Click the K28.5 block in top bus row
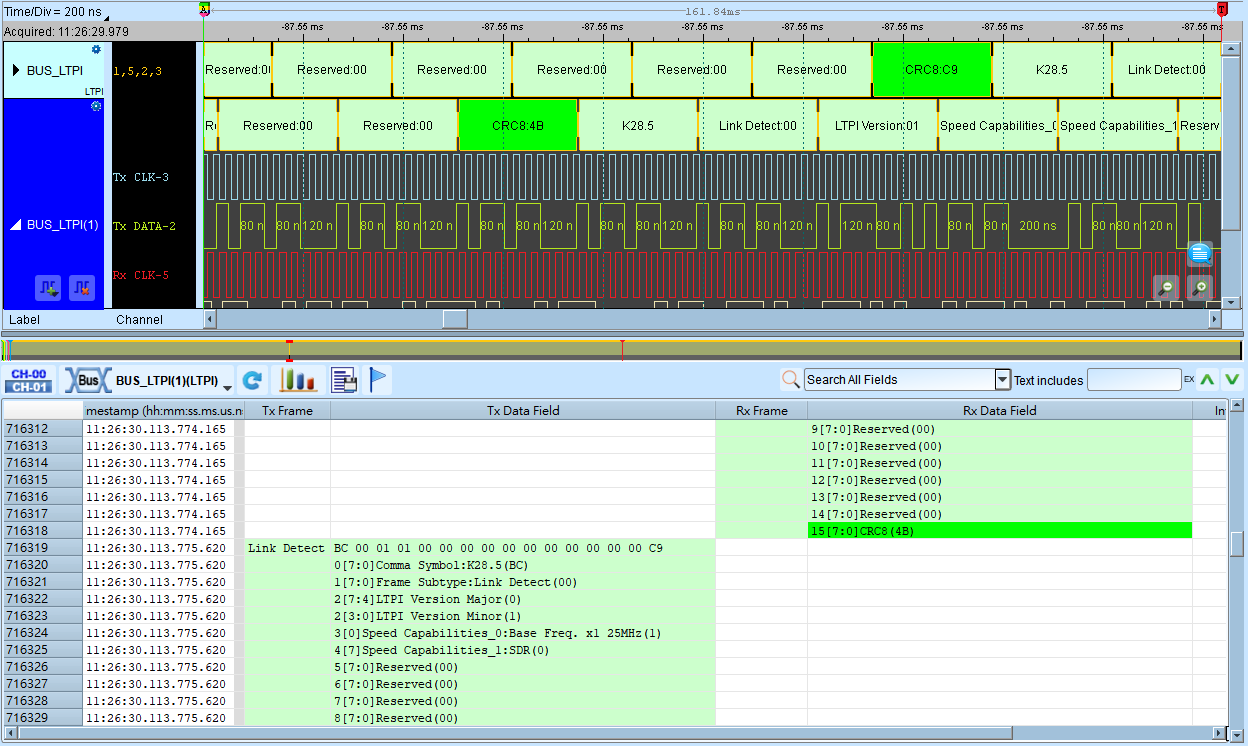The image size is (1248, 746). tap(1051, 69)
